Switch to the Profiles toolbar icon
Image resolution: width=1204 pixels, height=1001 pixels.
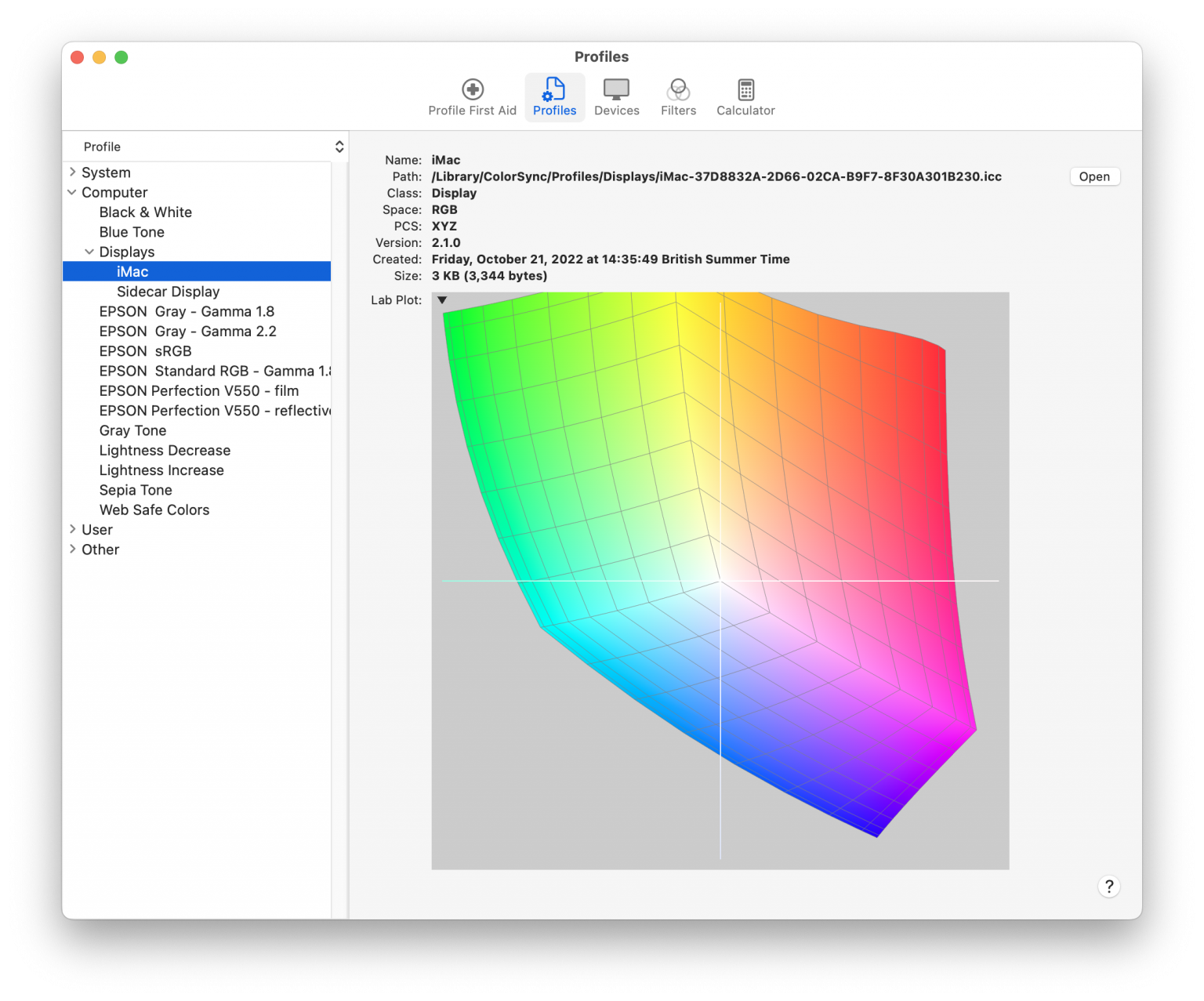[554, 96]
